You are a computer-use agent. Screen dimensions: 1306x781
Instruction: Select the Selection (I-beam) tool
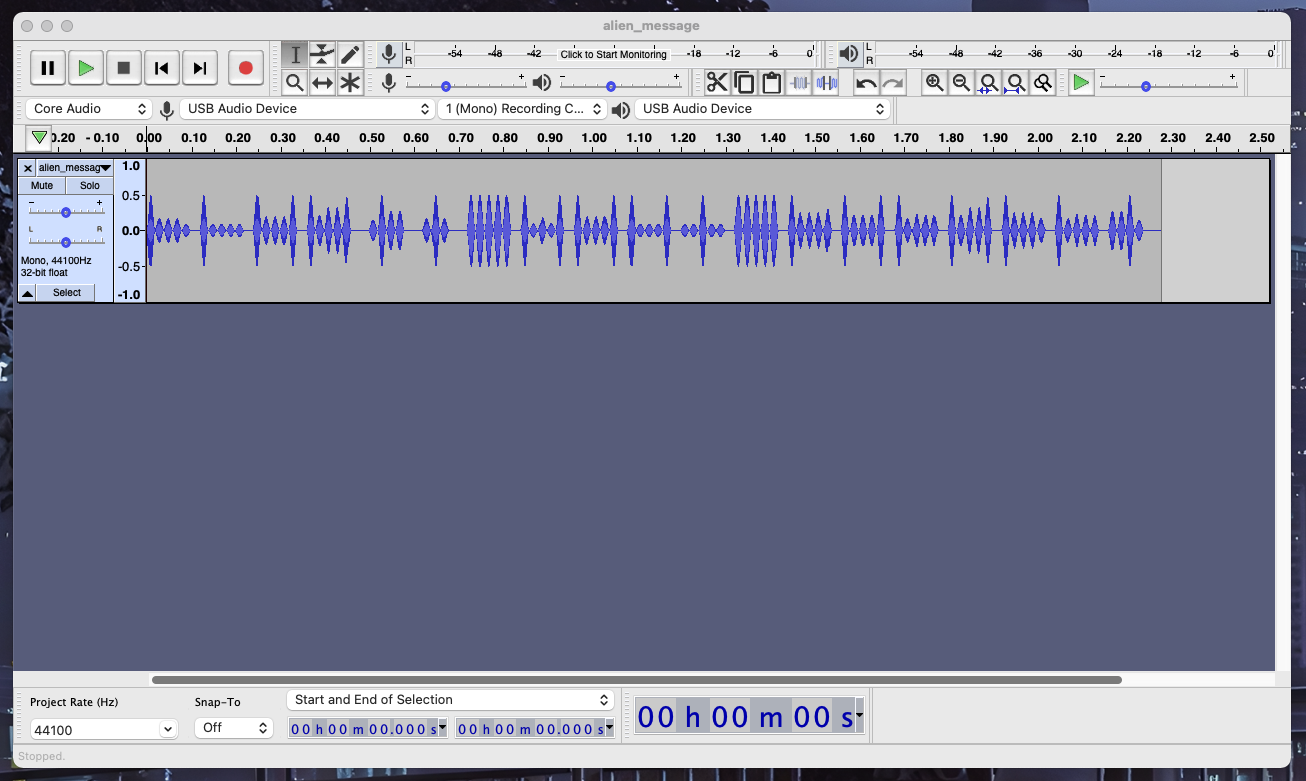(295, 54)
